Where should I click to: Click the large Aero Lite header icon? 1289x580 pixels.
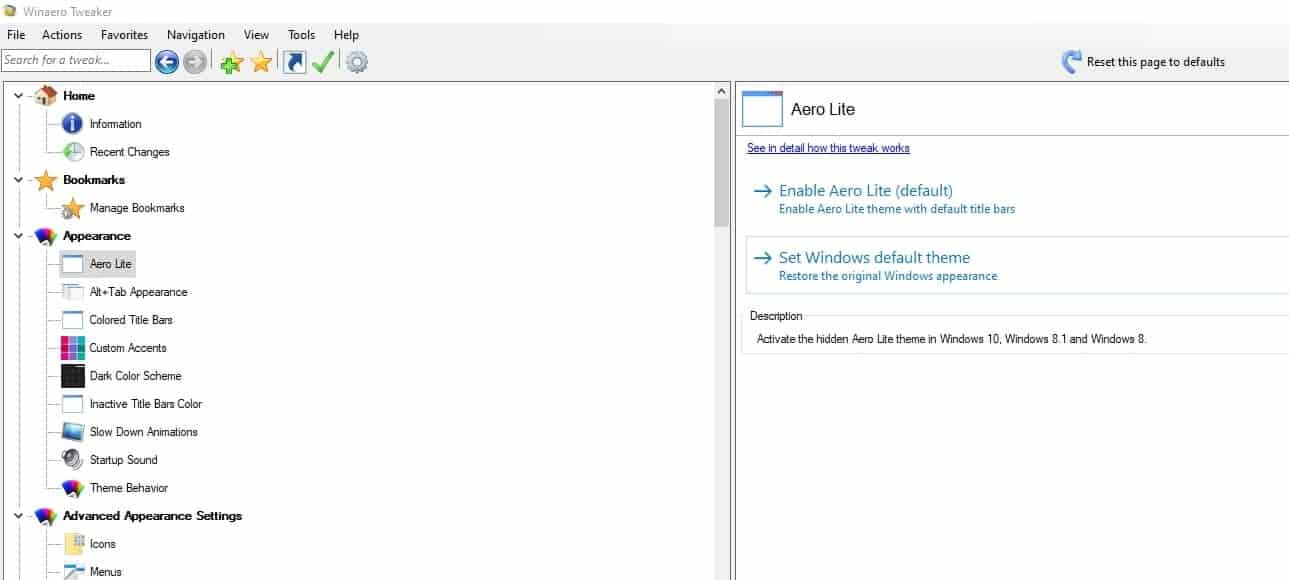pyautogui.click(x=762, y=109)
